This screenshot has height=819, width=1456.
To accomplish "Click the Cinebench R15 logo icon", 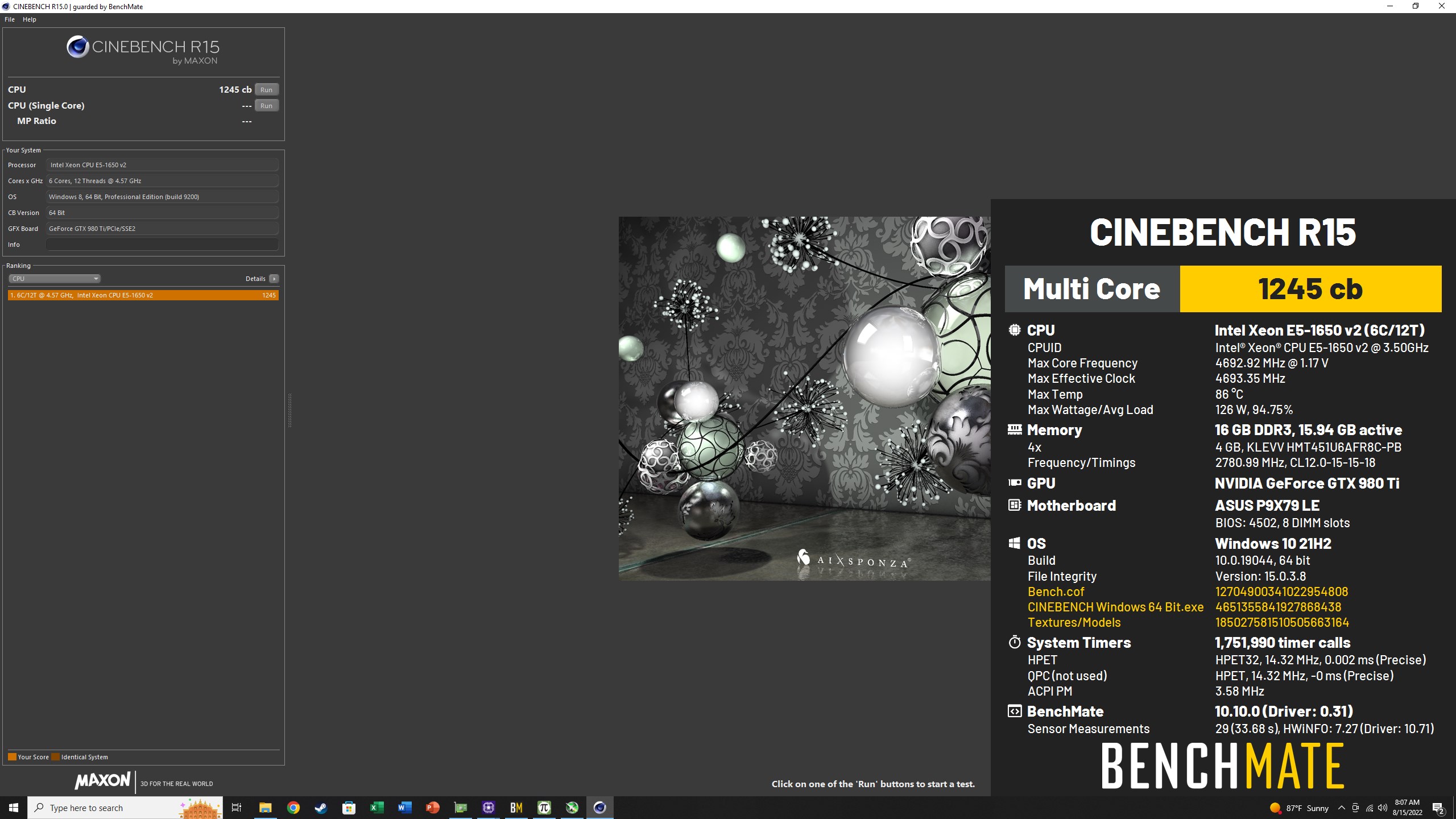I will [77, 47].
